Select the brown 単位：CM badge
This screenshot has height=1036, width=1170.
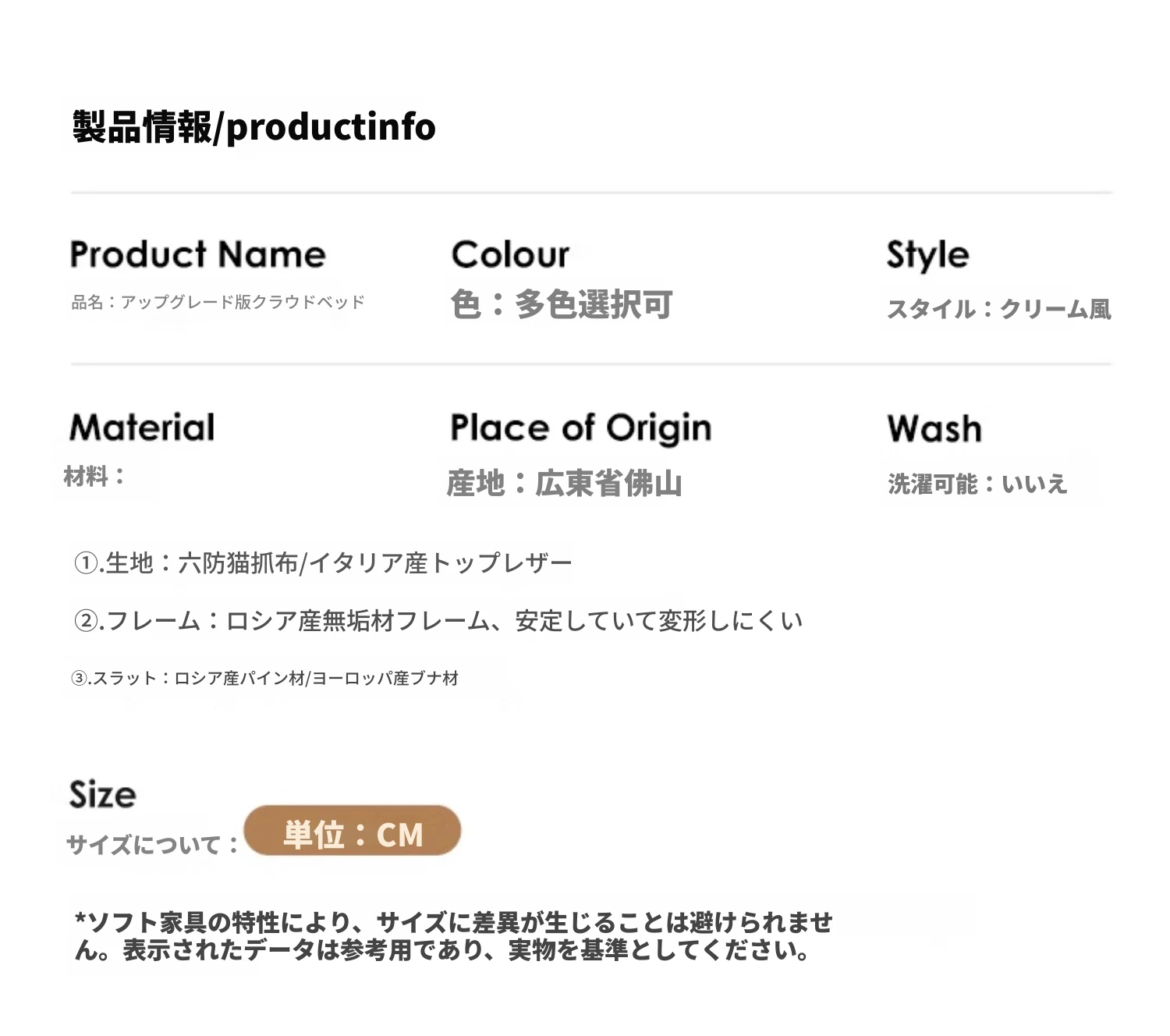353,831
